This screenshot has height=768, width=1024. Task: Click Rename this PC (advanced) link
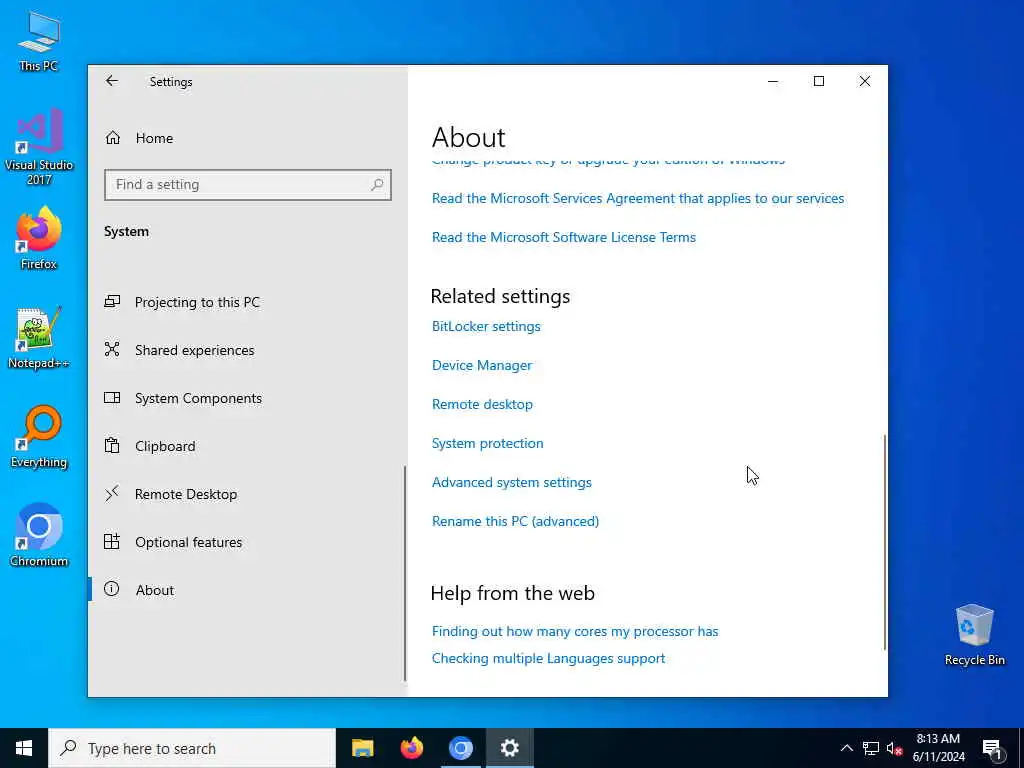[515, 521]
